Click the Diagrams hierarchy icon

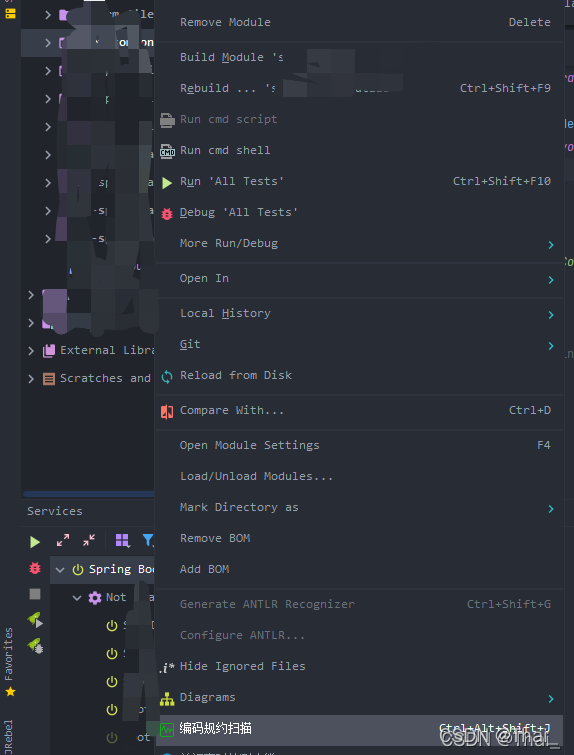(167, 699)
